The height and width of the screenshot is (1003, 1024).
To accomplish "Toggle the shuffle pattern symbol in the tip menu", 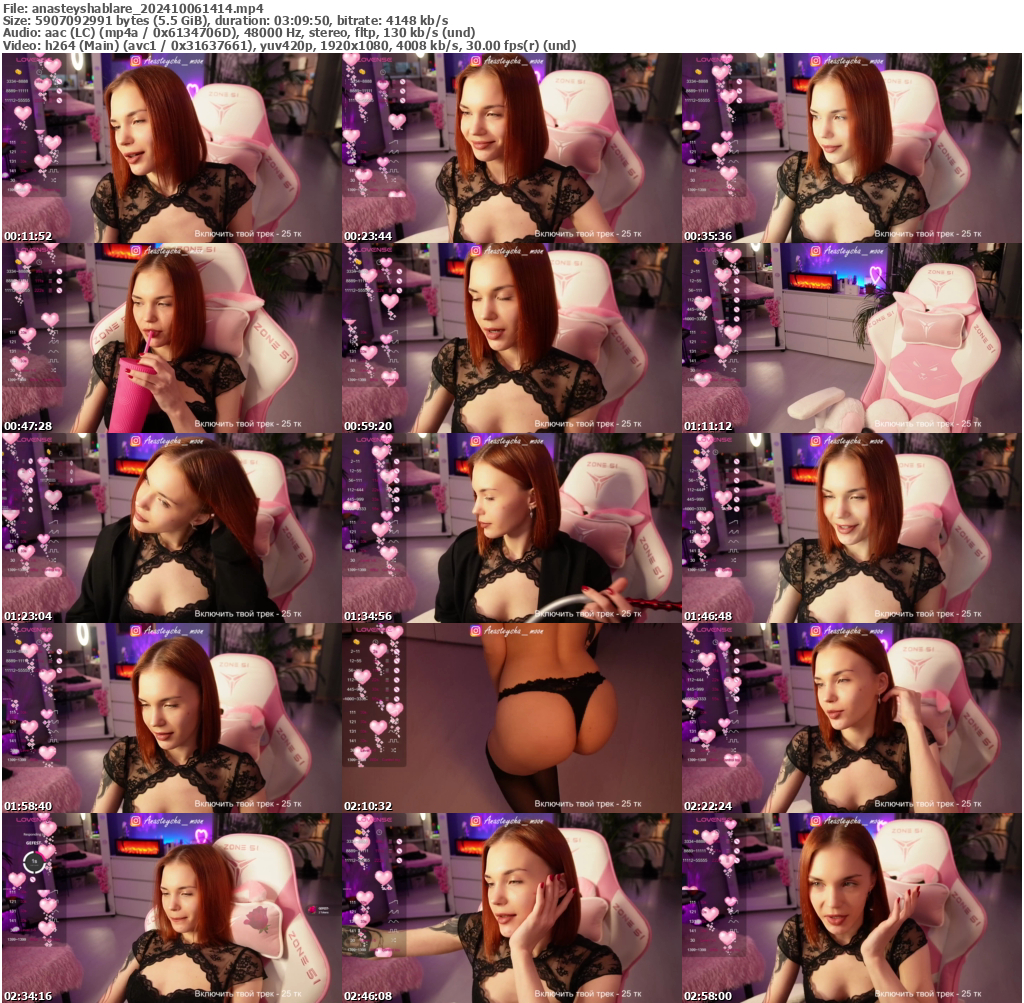I will [53, 180].
